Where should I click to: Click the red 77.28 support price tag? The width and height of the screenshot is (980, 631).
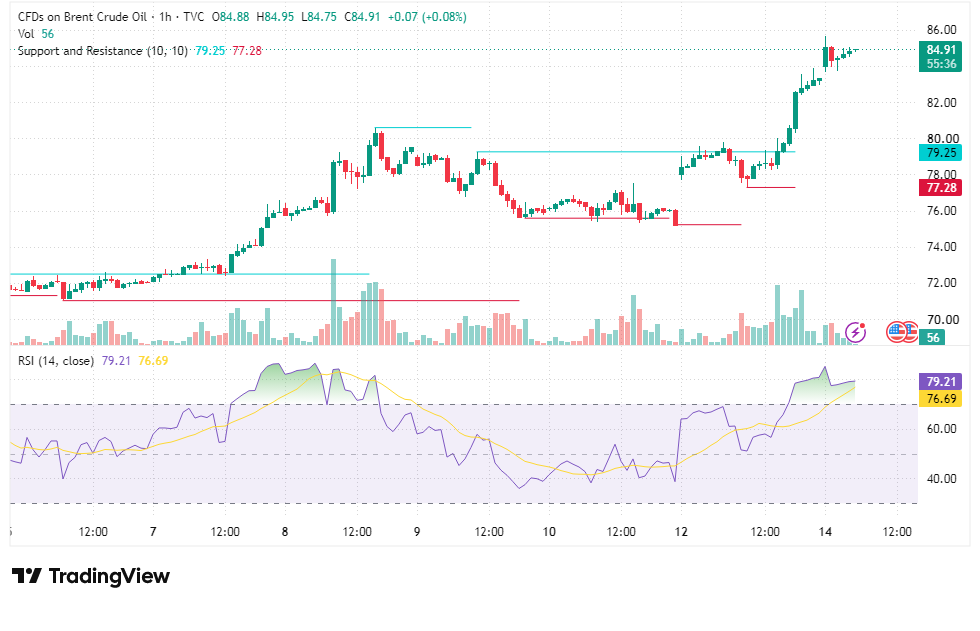point(940,187)
